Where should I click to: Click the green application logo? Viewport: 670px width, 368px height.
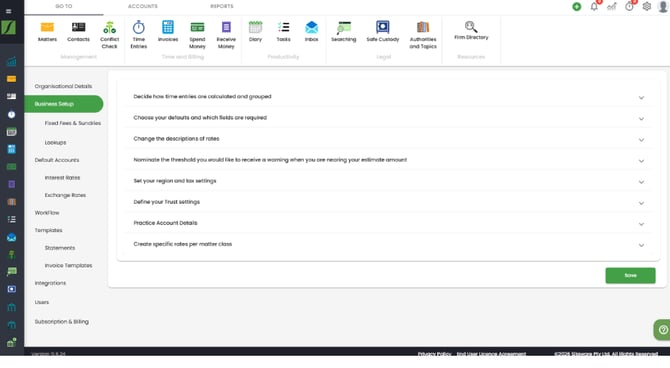[x=9, y=27]
